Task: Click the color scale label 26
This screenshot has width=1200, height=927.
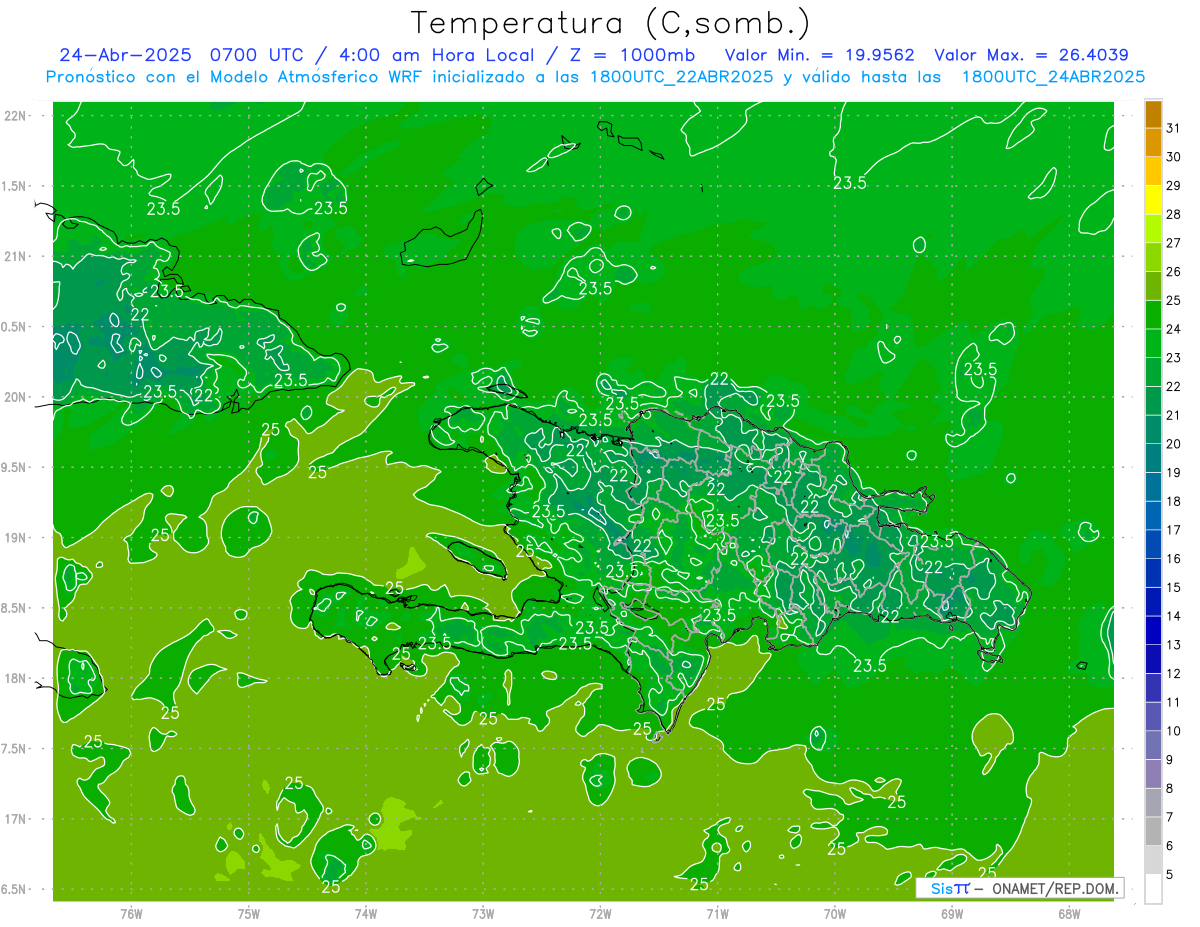Action: (1173, 272)
